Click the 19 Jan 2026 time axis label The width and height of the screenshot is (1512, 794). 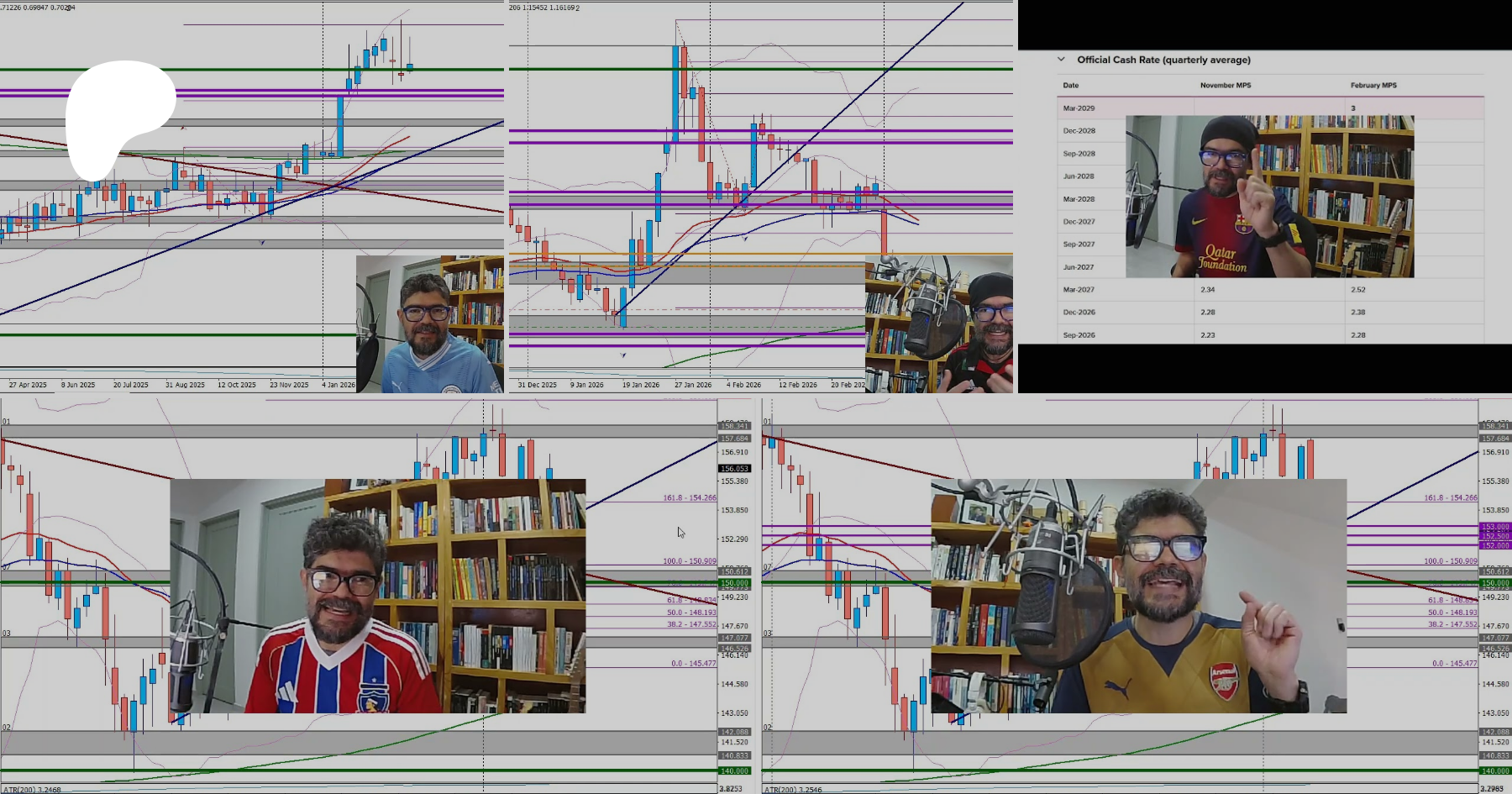coord(641,385)
